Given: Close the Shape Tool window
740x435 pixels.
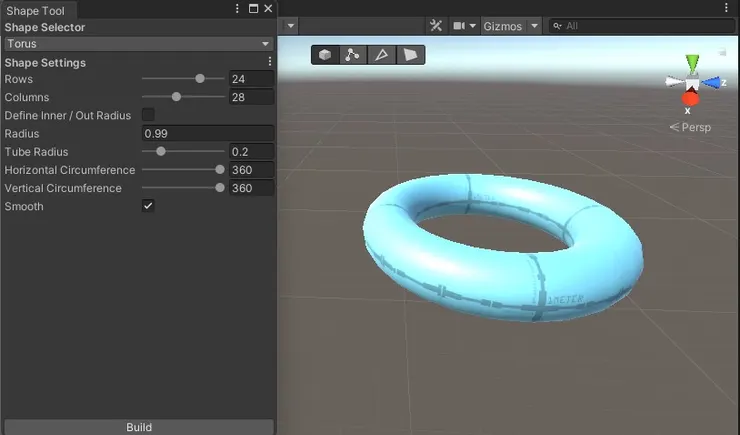Looking at the screenshot, I should pyautogui.click(x=268, y=8).
